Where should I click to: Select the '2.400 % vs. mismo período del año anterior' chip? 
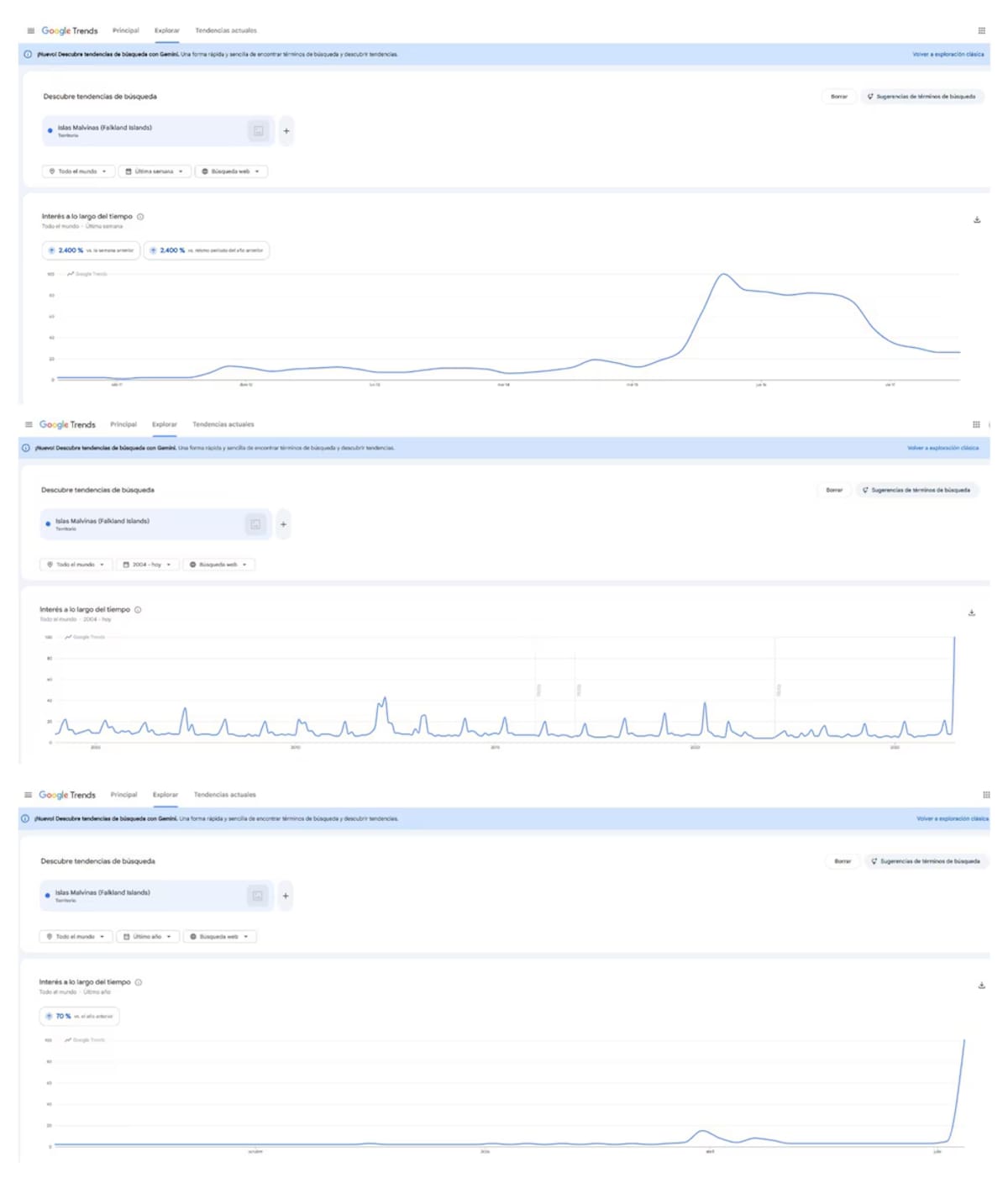click(207, 250)
